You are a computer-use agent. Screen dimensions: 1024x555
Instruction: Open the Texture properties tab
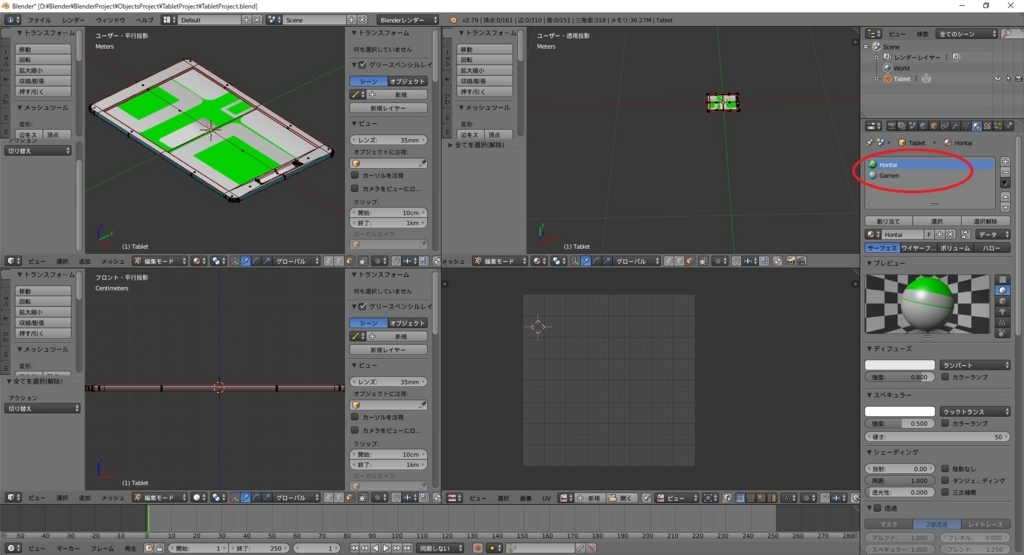coord(987,125)
